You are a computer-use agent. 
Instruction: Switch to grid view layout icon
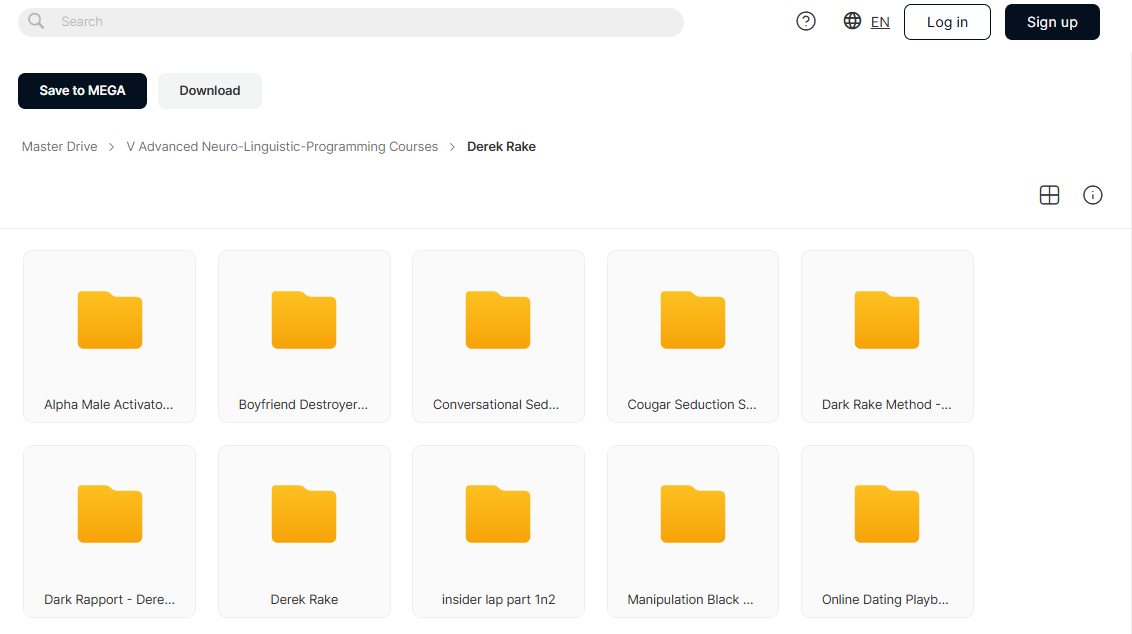[x=1049, y=195]
